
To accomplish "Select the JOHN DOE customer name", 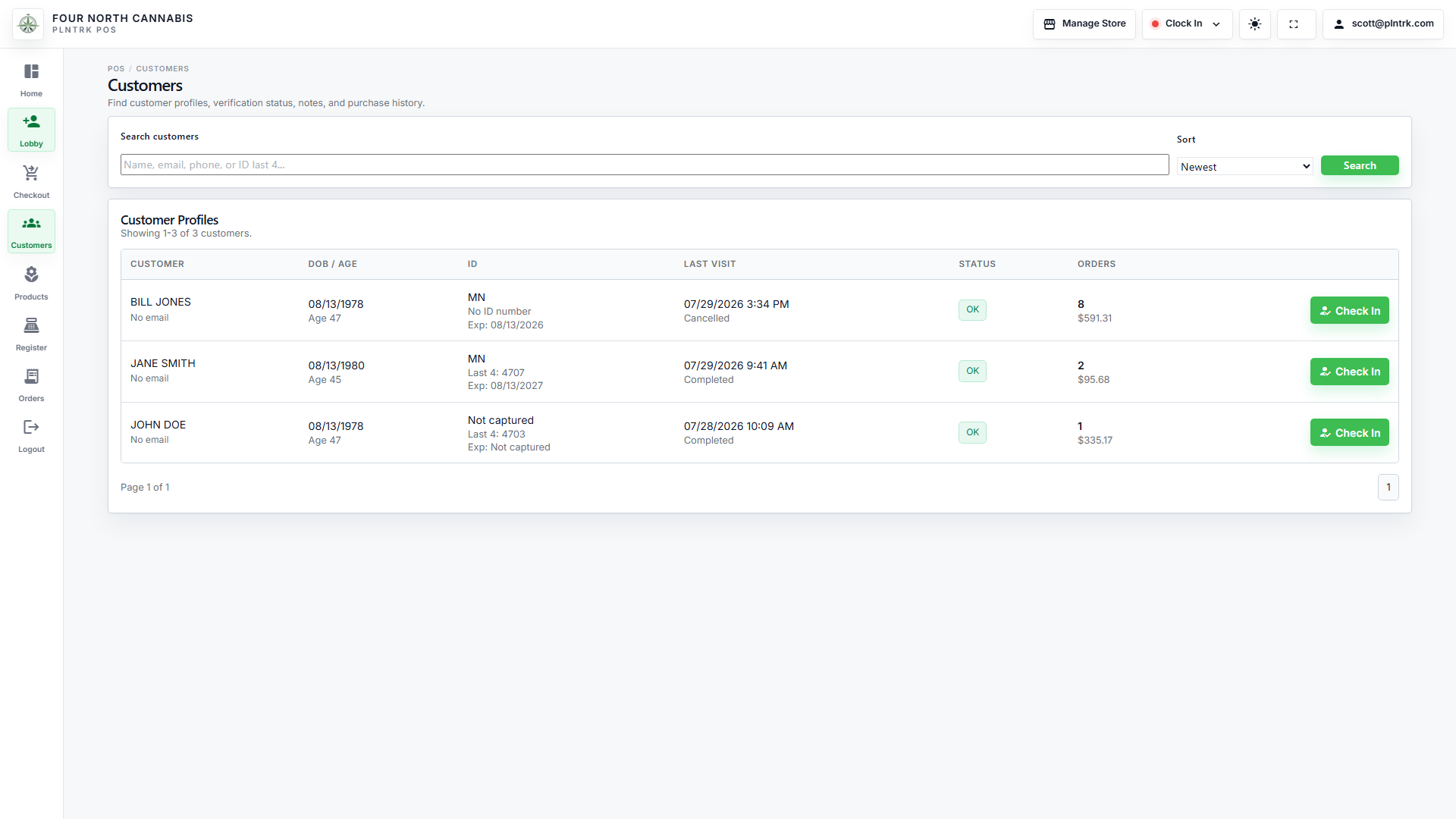I will click(158, 425).
